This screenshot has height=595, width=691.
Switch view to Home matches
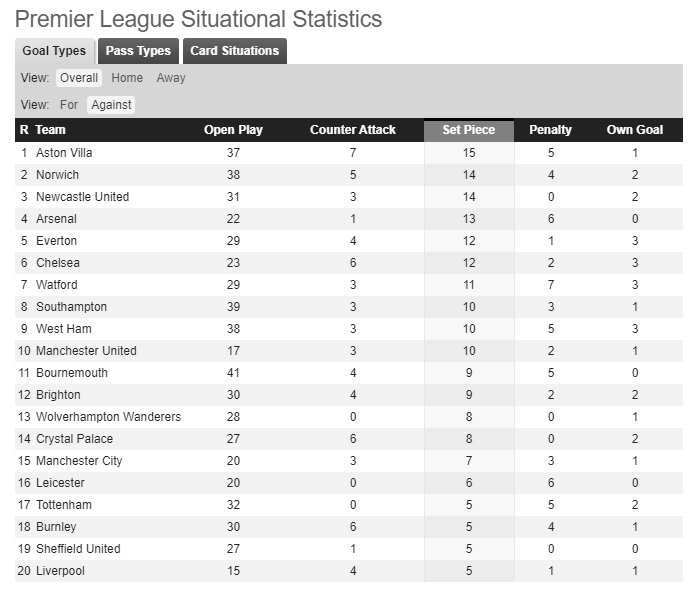(127, 78)
